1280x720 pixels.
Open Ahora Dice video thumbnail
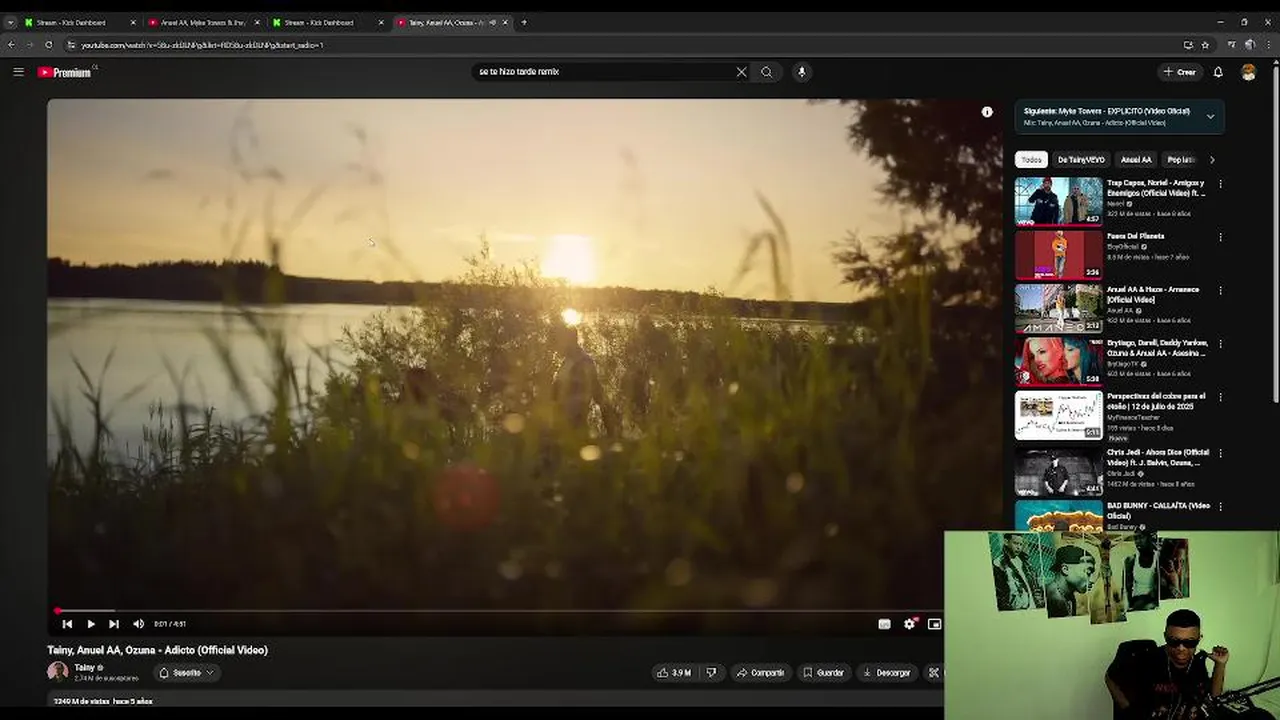[x=1058, y=471]
